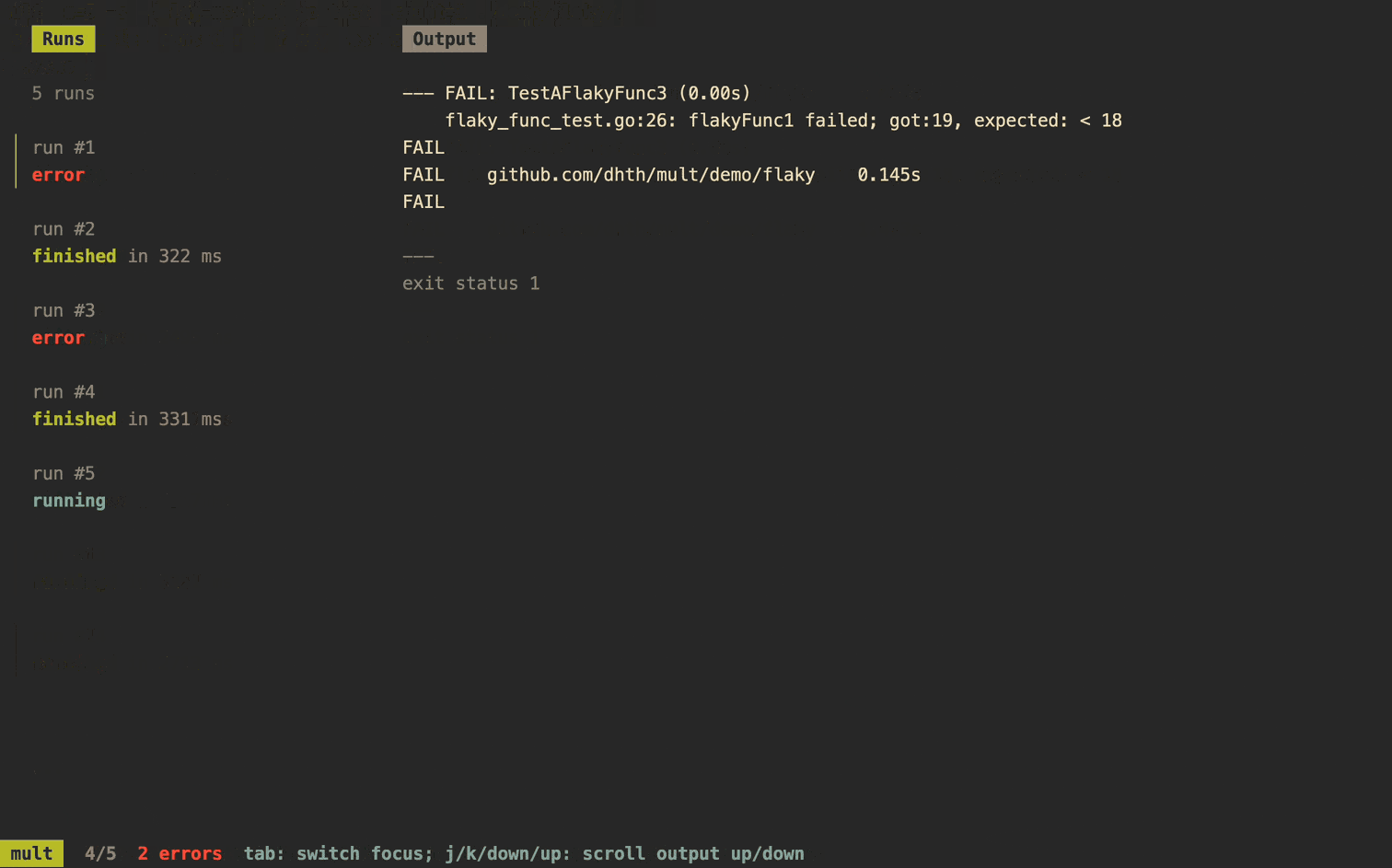
Task: Click the mult label in status bar
Action: [31, 853]
